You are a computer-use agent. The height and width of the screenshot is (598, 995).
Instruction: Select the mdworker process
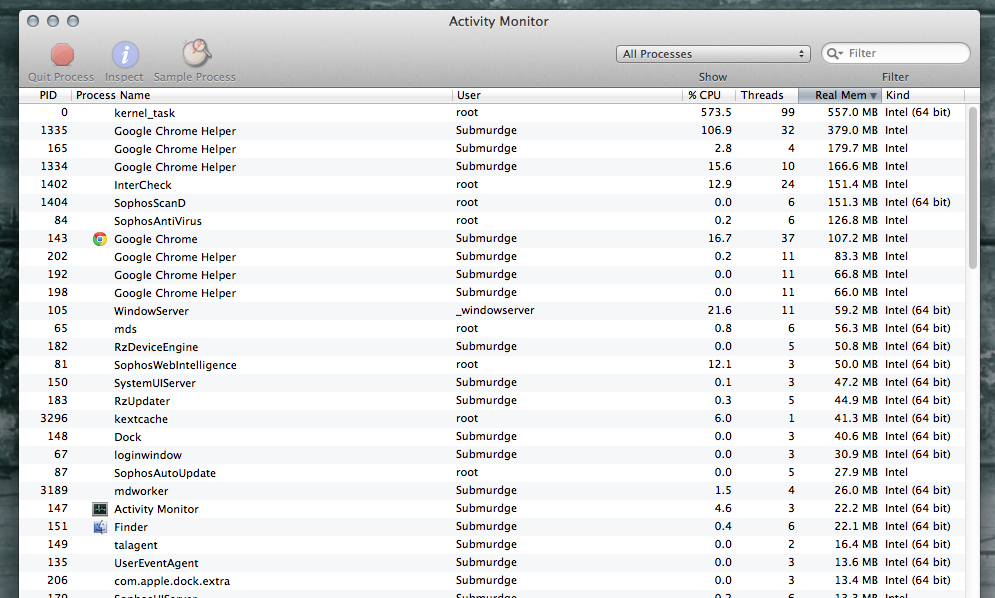click(x=492, y=490)
